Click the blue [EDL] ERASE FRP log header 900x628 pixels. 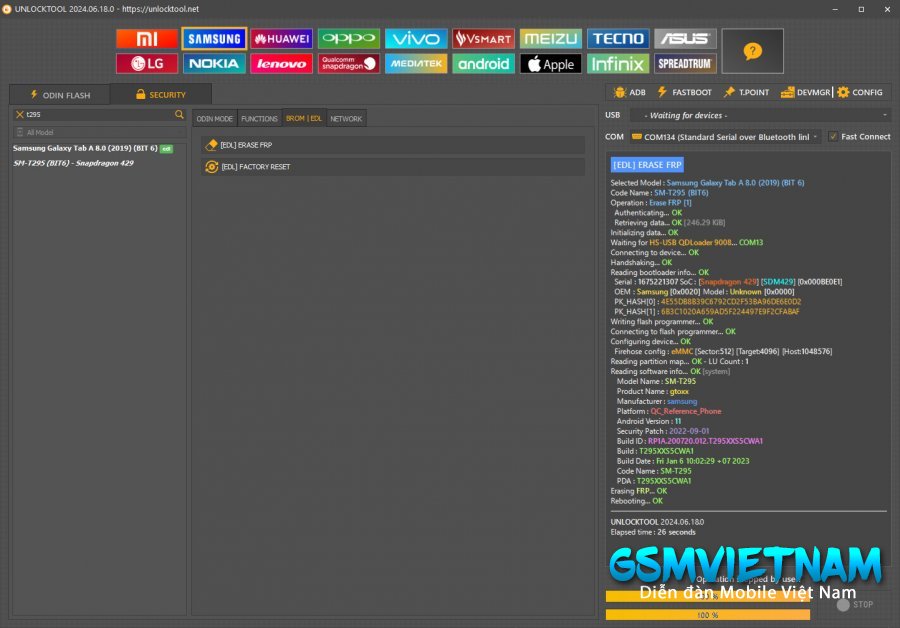coord(647,165)
